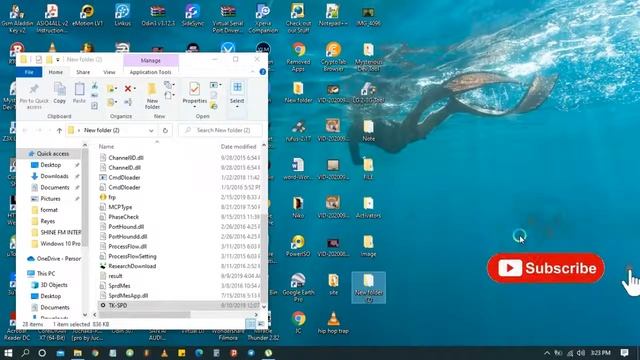Click Pin to Quick access in the ribbon

(x=34, y=95)
